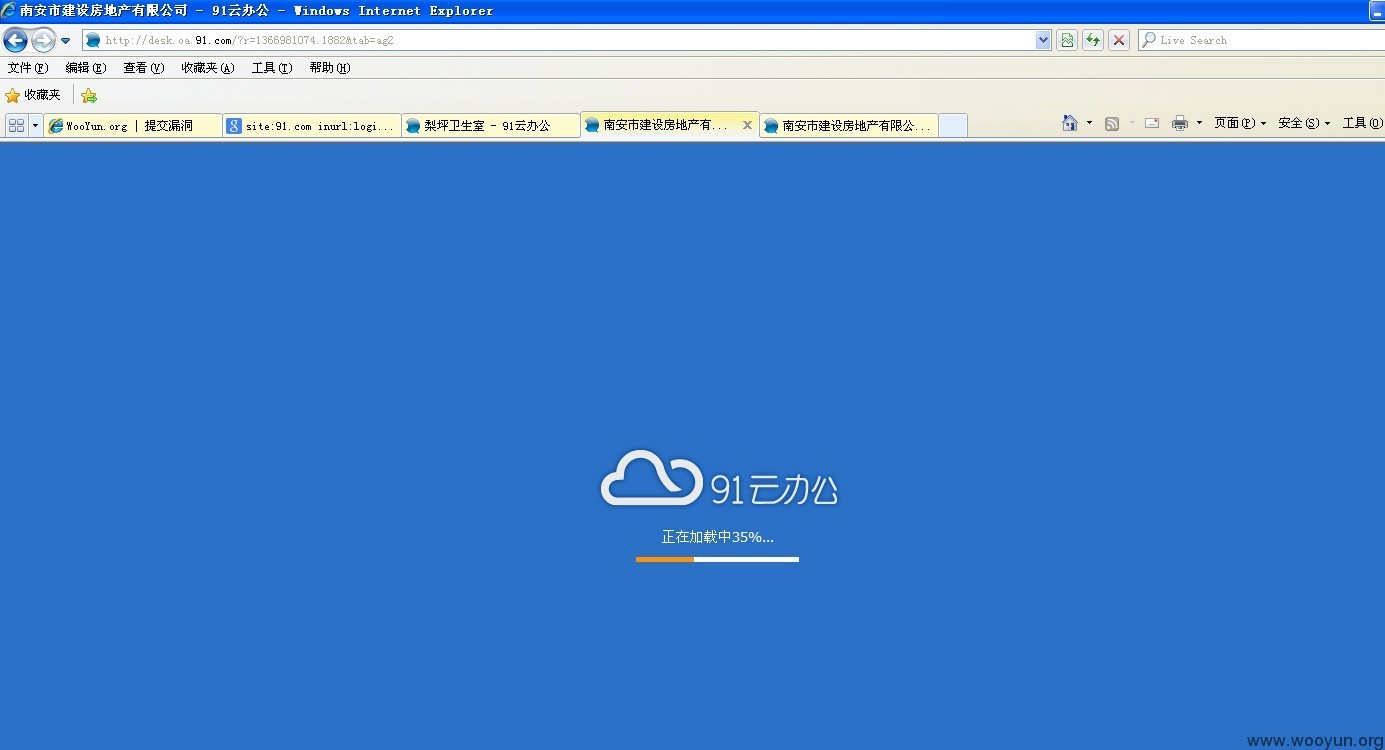Stop loading with the red X button

pyautogui.click(x=1119, y=40)
